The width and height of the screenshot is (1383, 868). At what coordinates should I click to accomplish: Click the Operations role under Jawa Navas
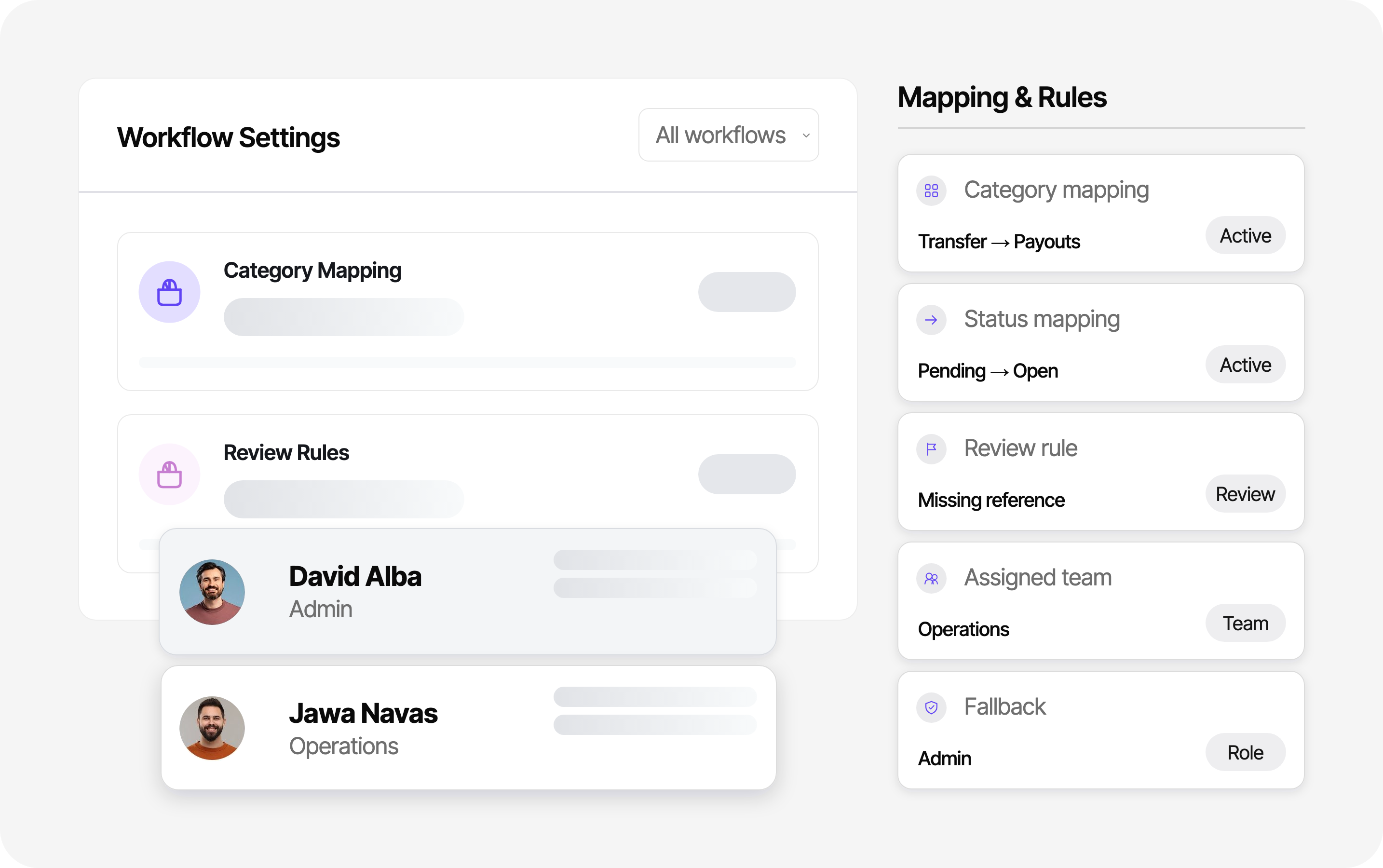(343, 746)
